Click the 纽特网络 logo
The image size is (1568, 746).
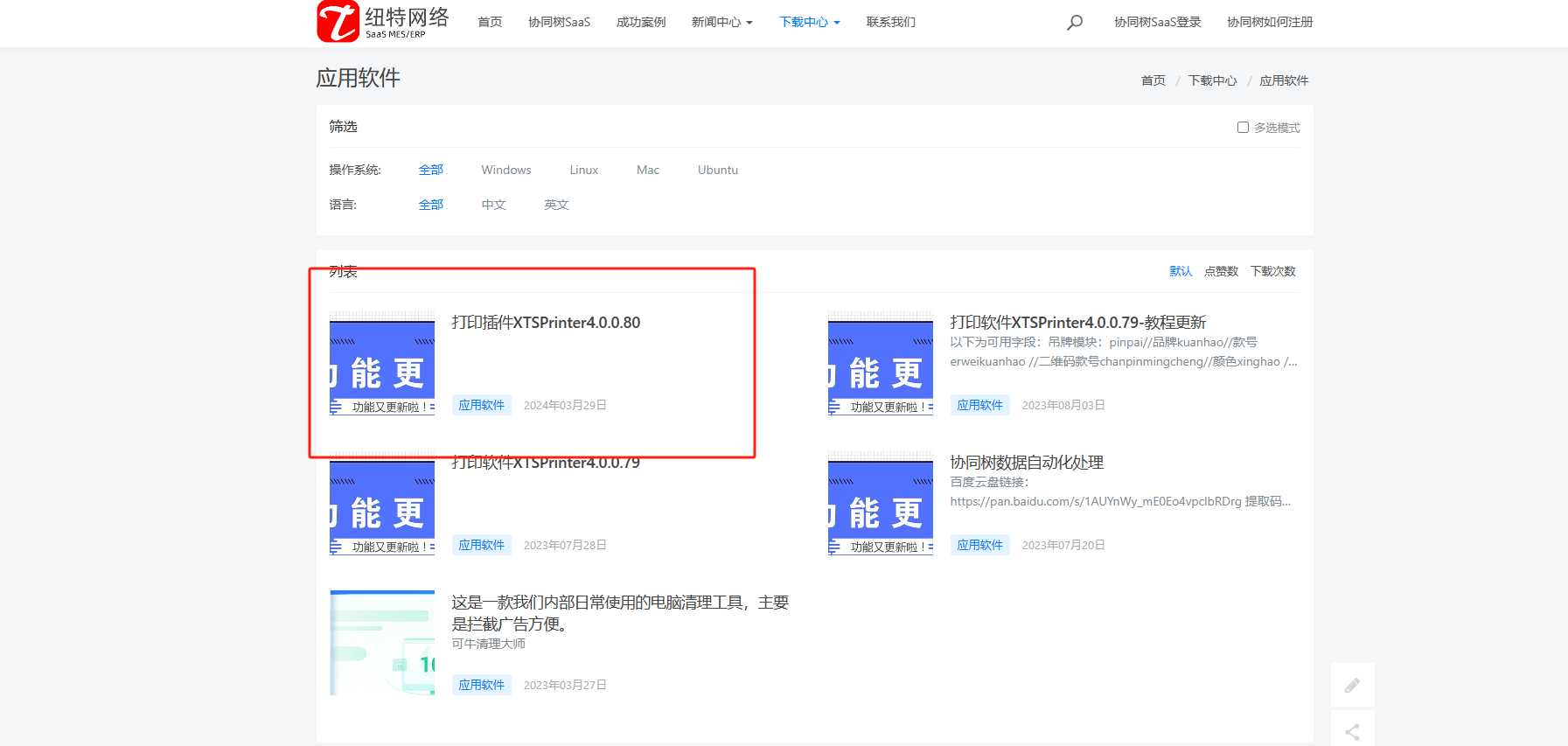(x=383, y=22)
